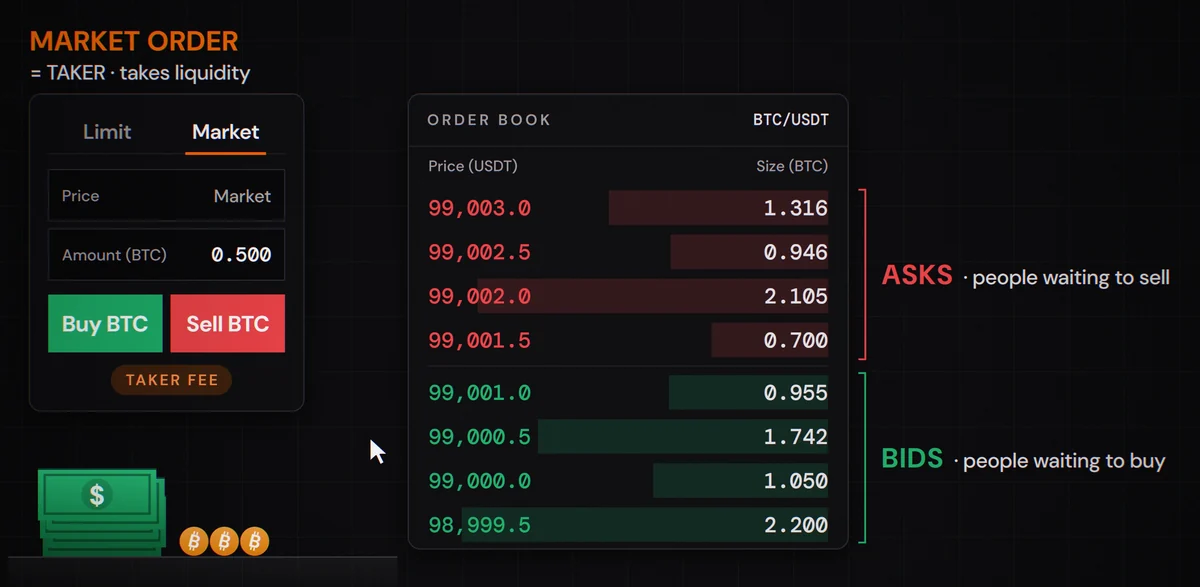This screenshot has height=587, width=1200.
Task: Select ask price 99,002.5
Action: 479,252
